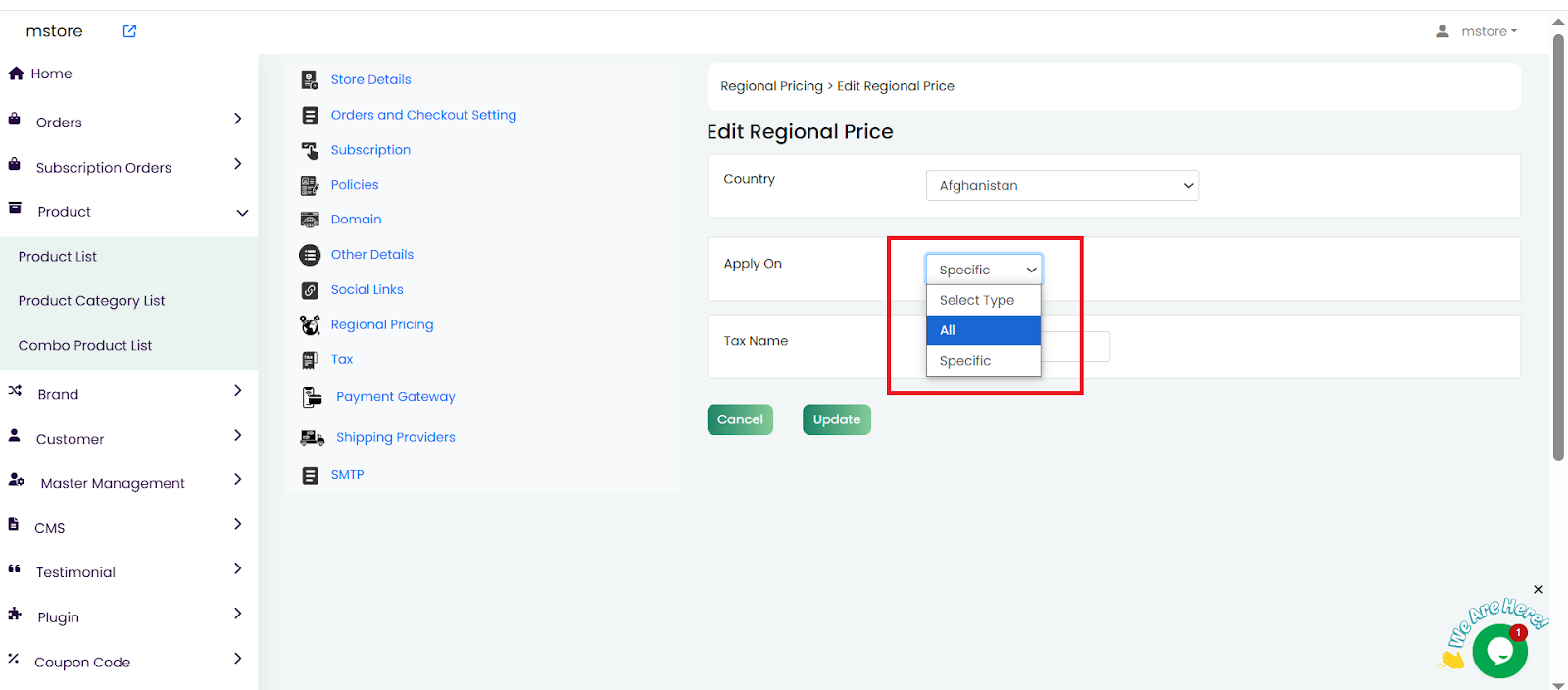
Task: Choose 'All' in the Apply On dropdown
Action: click(983, 330)
